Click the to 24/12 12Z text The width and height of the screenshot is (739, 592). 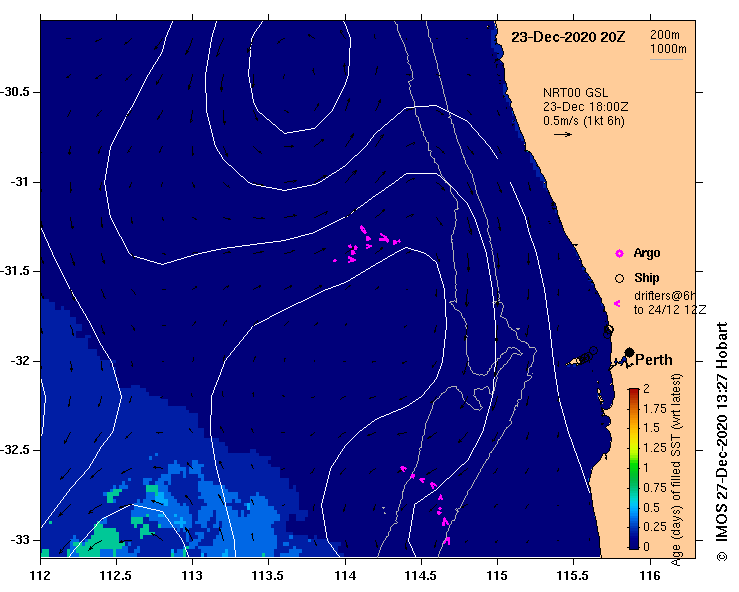670,310
